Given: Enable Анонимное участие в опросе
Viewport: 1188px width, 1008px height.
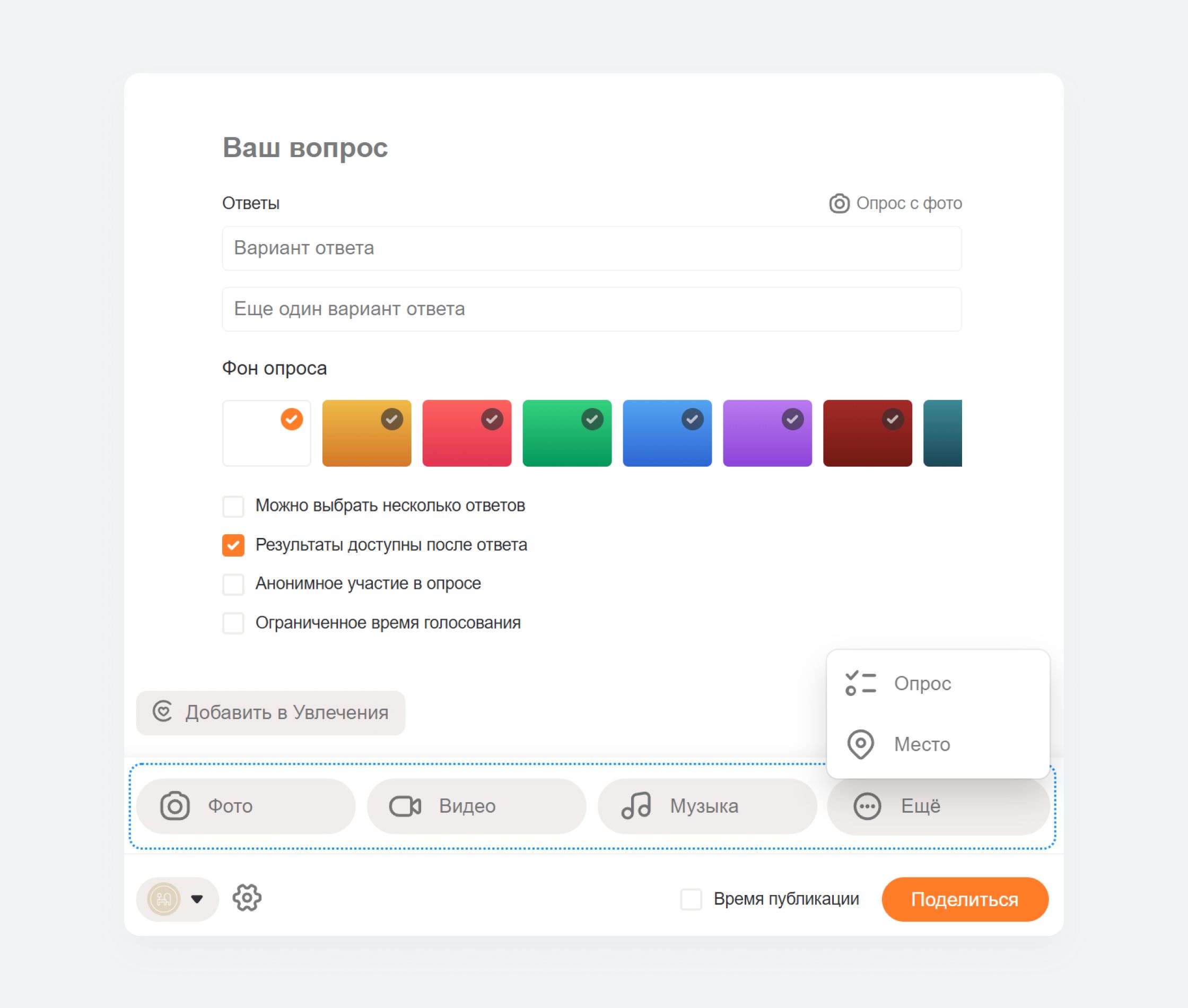Looking at the screenshot, I should click(233, 584).
